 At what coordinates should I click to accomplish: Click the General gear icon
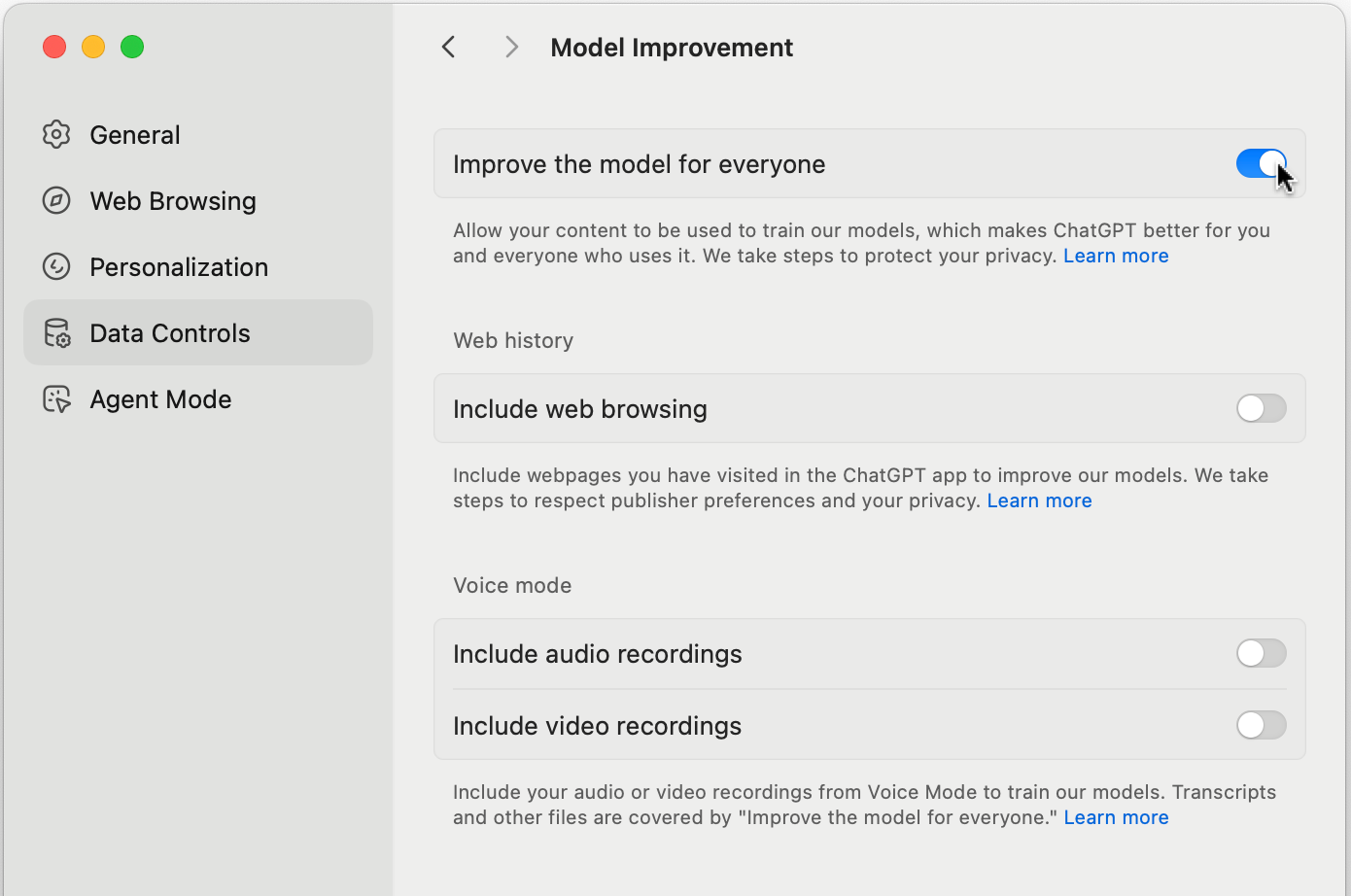pyautogui.click(x=56, y=134)
